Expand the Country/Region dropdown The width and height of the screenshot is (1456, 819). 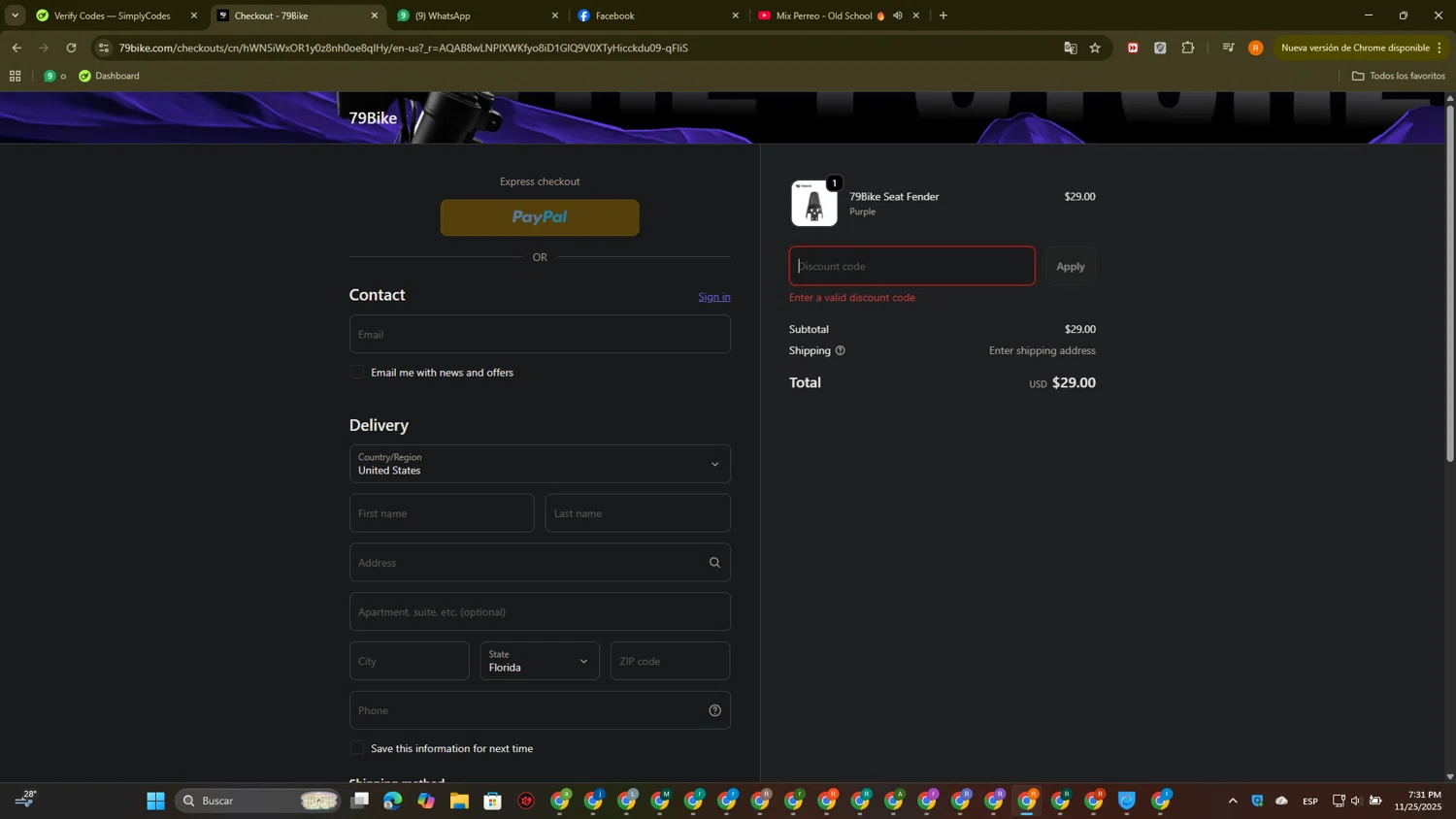540,464
